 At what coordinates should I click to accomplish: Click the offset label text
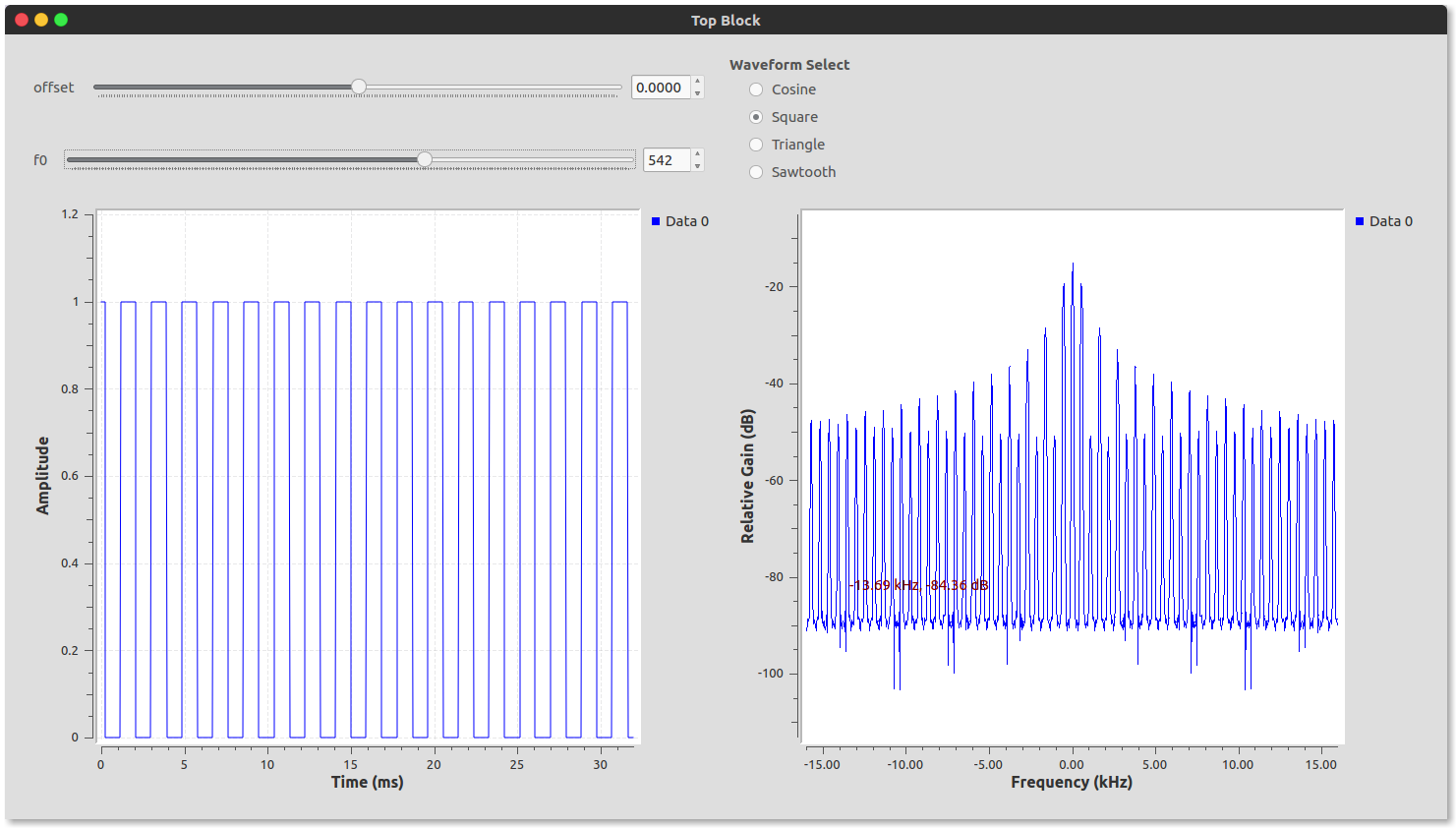click(x=54, y=88)
